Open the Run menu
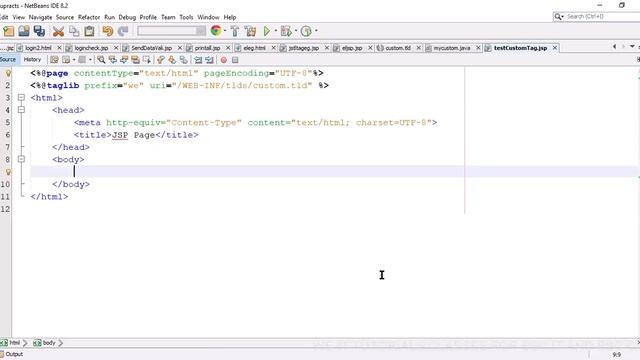 tap(109, 17)
